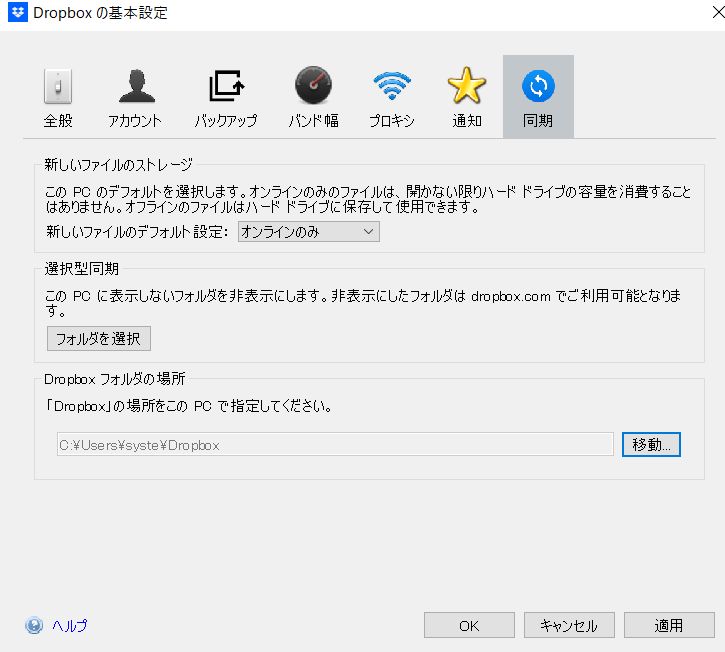Open the 全般 (General) light switch tab

click(58, 98)
